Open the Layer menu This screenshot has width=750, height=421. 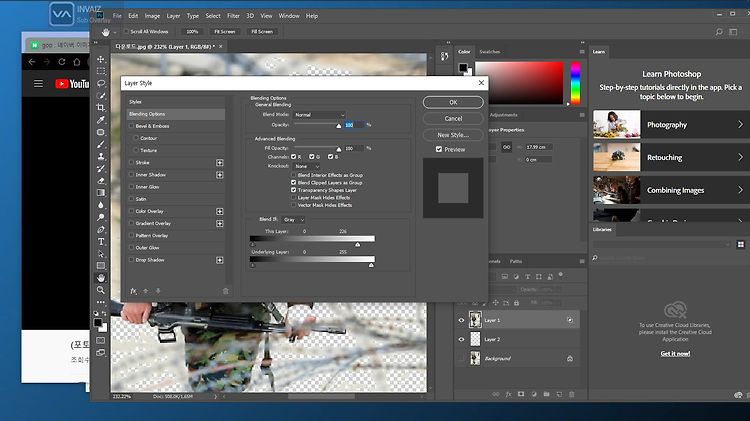pos(173,16)
